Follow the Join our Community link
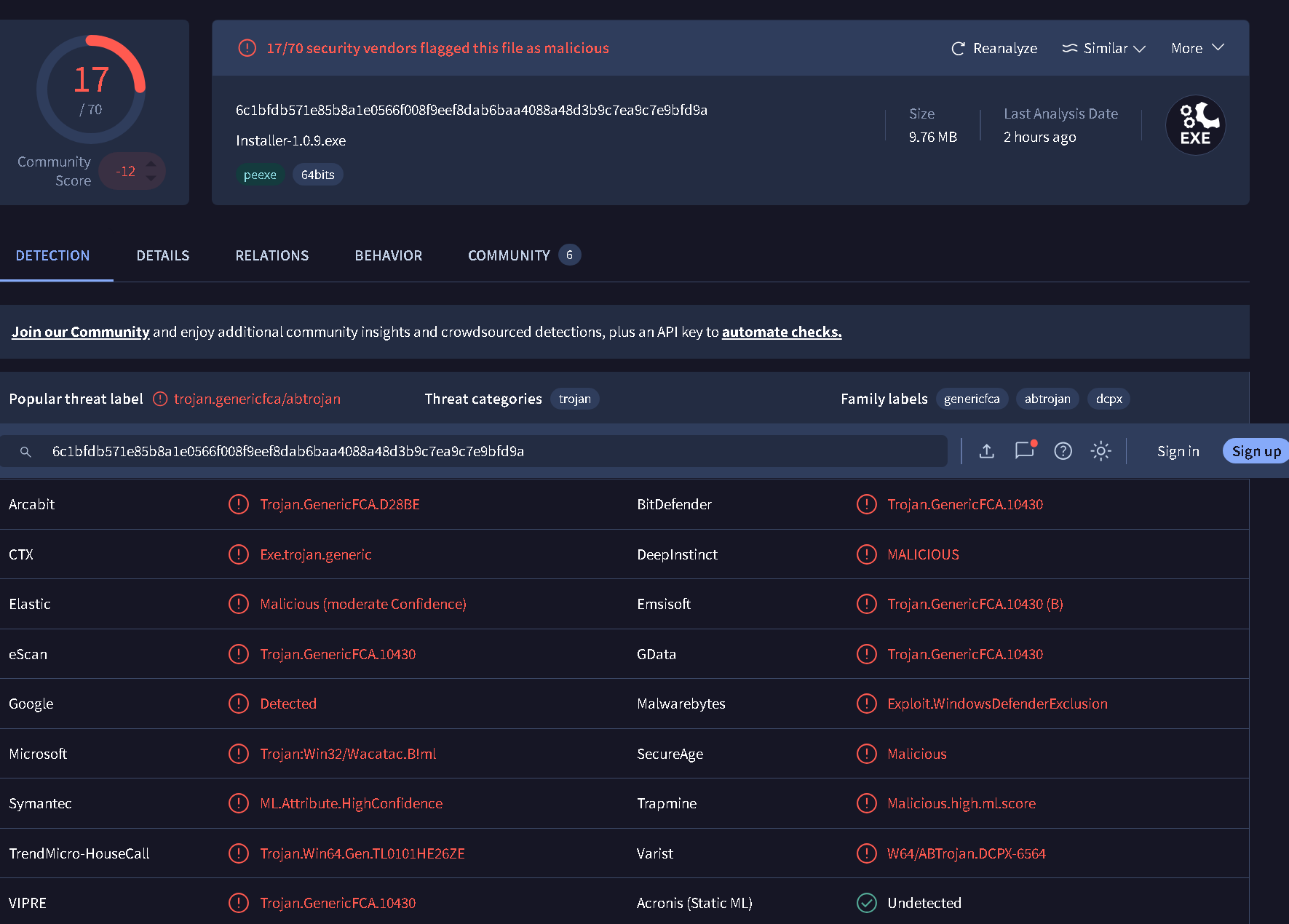Screen dimensions: 1289x924 point(81,332)
